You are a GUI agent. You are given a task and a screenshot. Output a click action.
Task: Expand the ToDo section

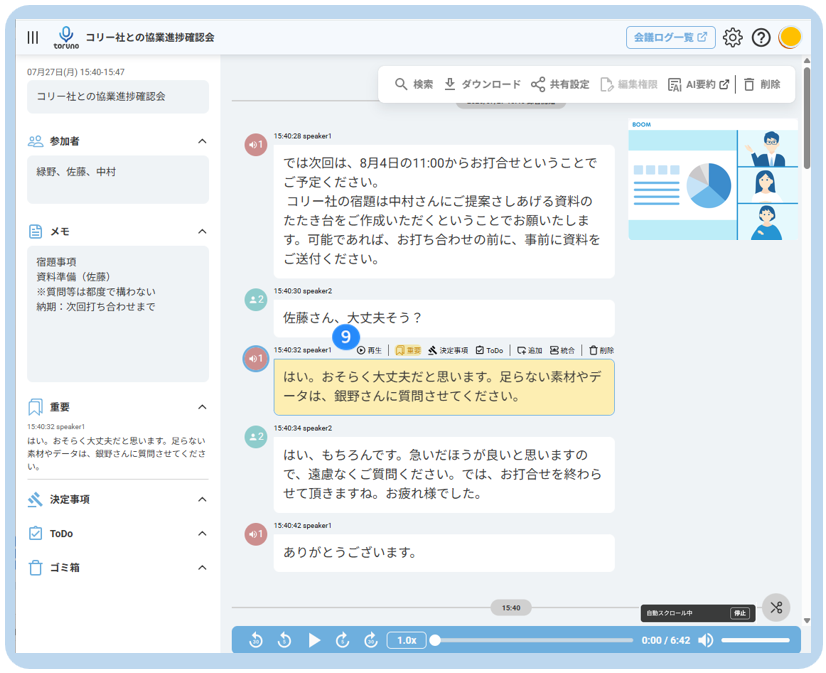tap(202, 533)
